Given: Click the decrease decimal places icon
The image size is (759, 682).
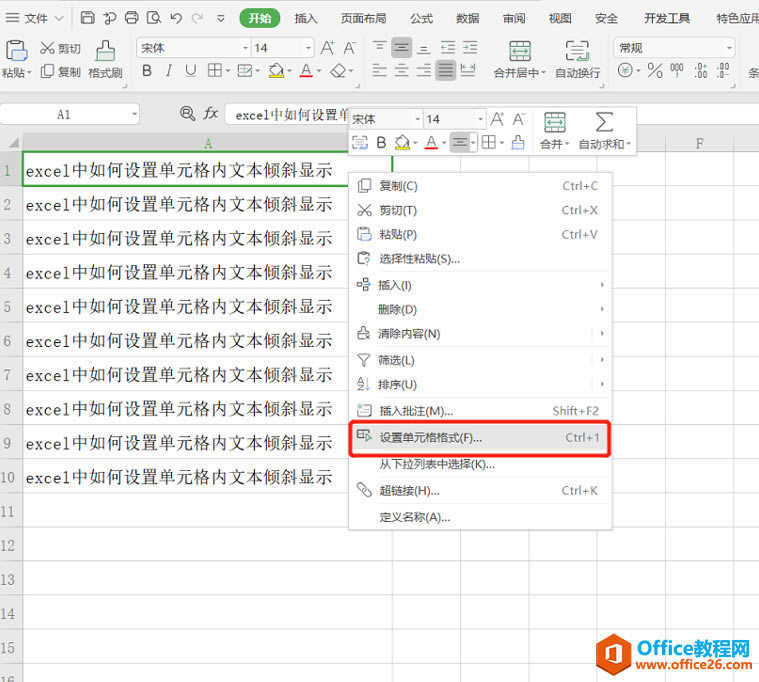Looking at the screenshot, I should [x=723, y=71].
